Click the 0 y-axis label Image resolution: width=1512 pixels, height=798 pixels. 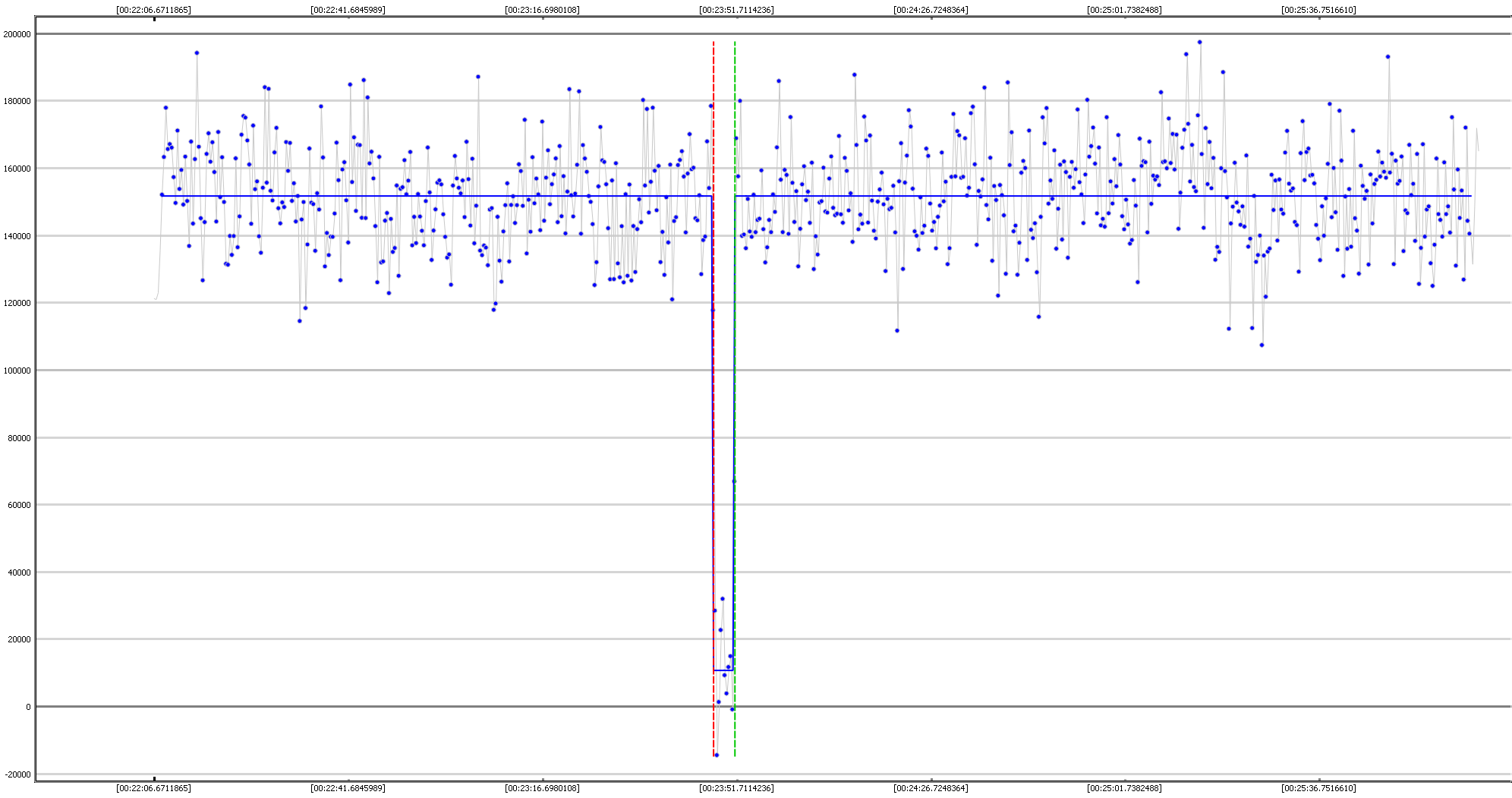[x=29, y=707]
